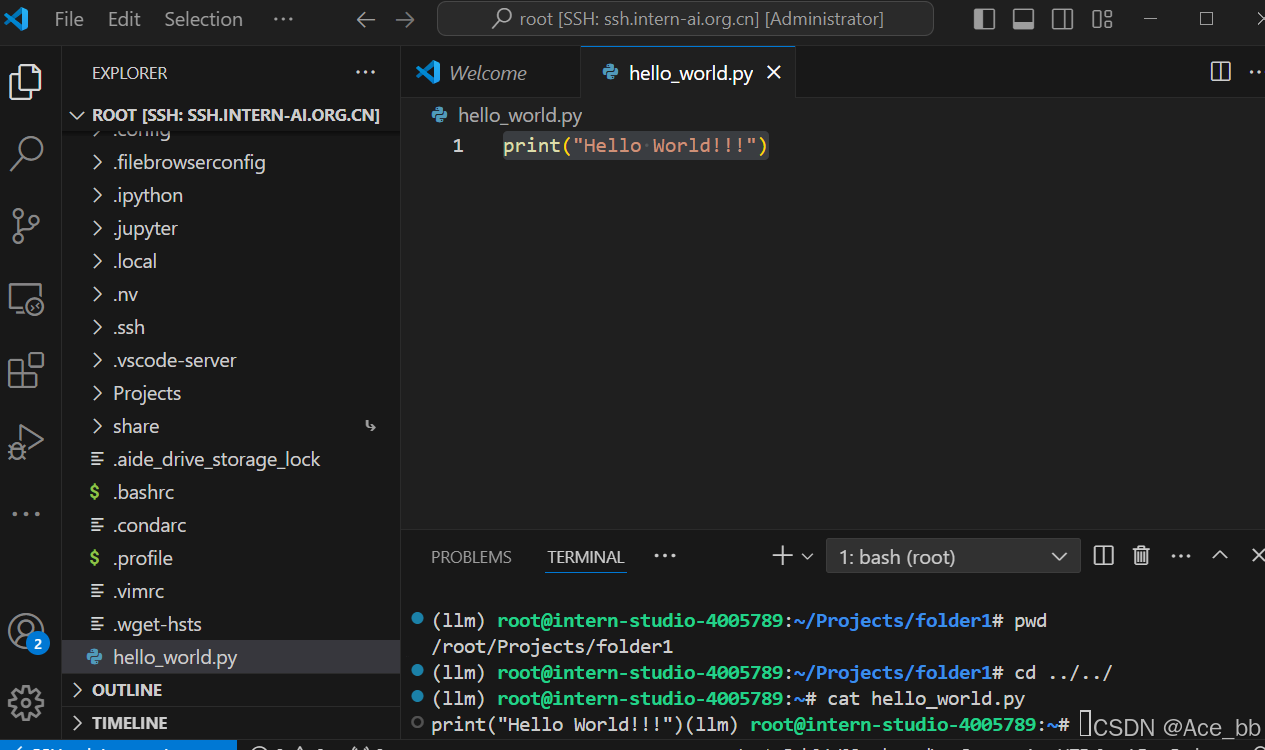Viewport: 1265px width, 750px height.
Task: Open Explorer views and more actions
Action: 366,73
